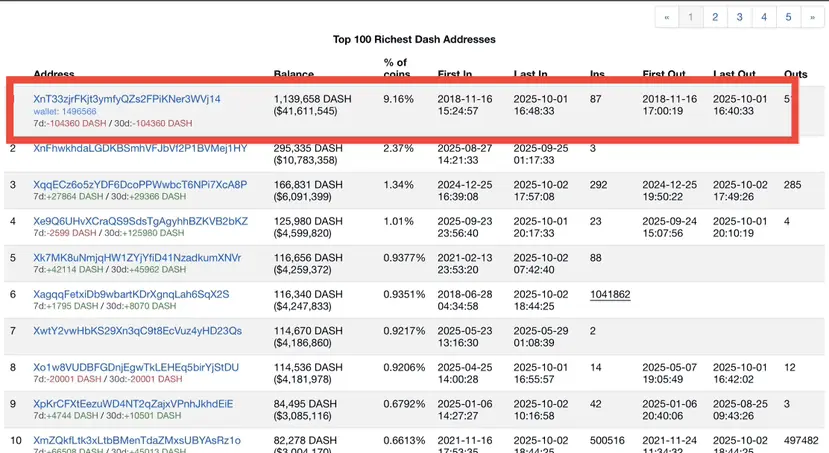Click the 0.6613% coin share value
The image size is (829, 453).
tap(404, 440)
